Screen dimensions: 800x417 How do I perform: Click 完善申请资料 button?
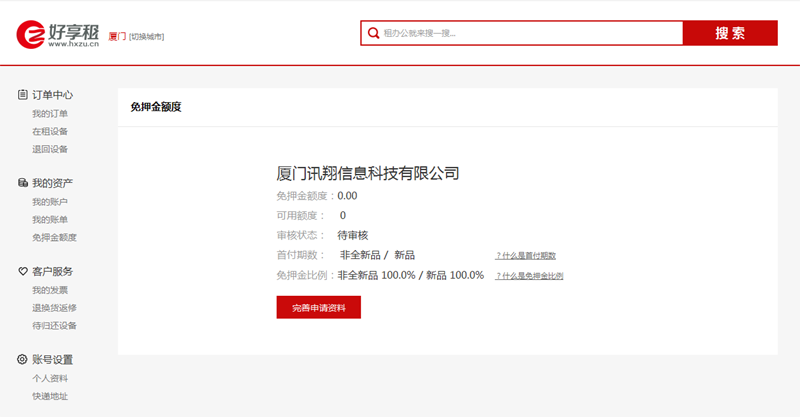click(x=319, y=307)
